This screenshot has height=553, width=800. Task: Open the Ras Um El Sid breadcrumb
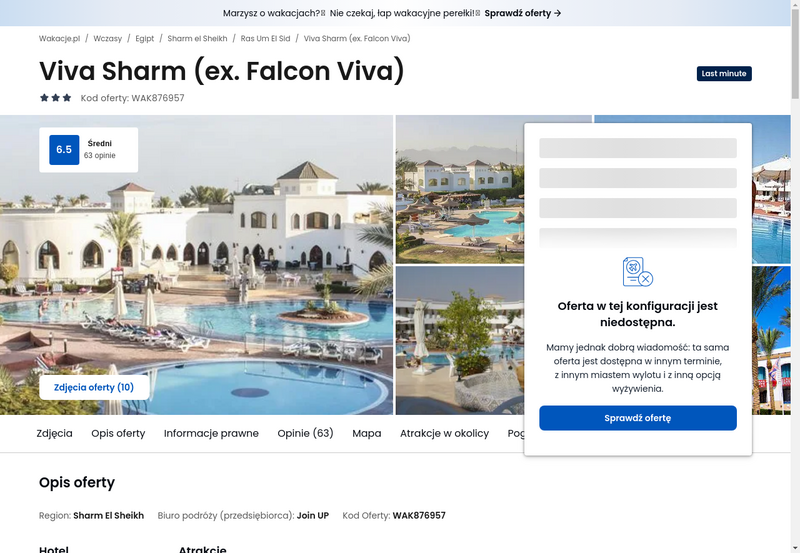pos(265,38)
